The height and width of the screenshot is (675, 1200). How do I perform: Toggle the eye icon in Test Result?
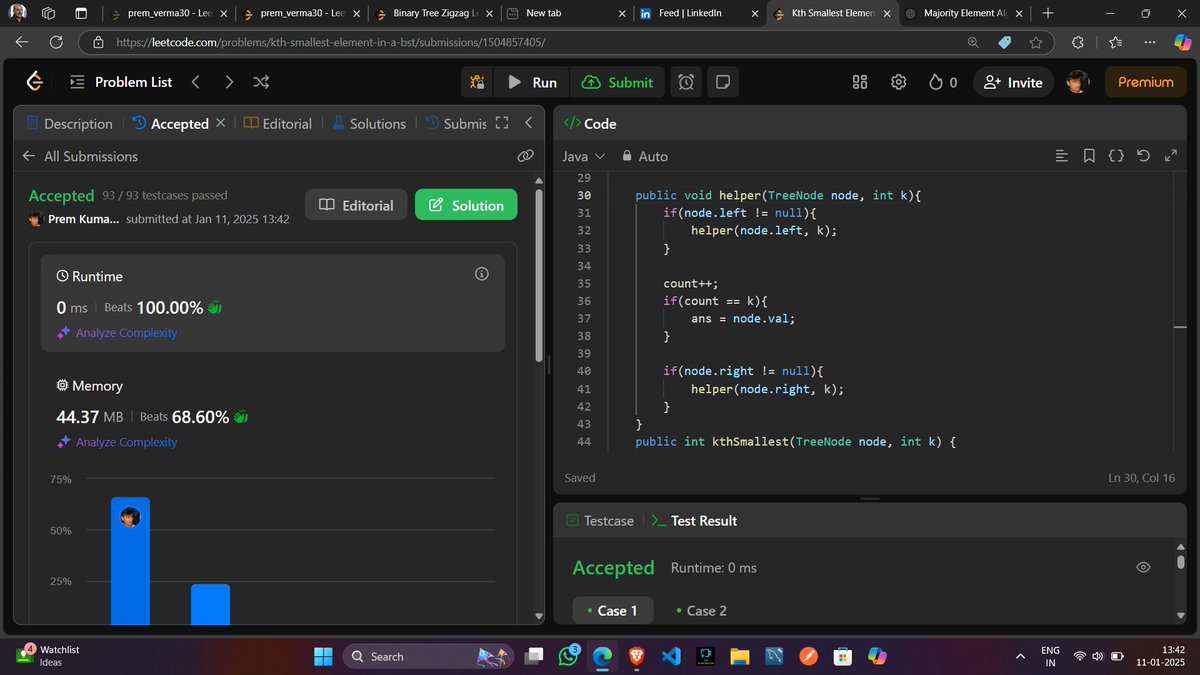coord(1143,567)
